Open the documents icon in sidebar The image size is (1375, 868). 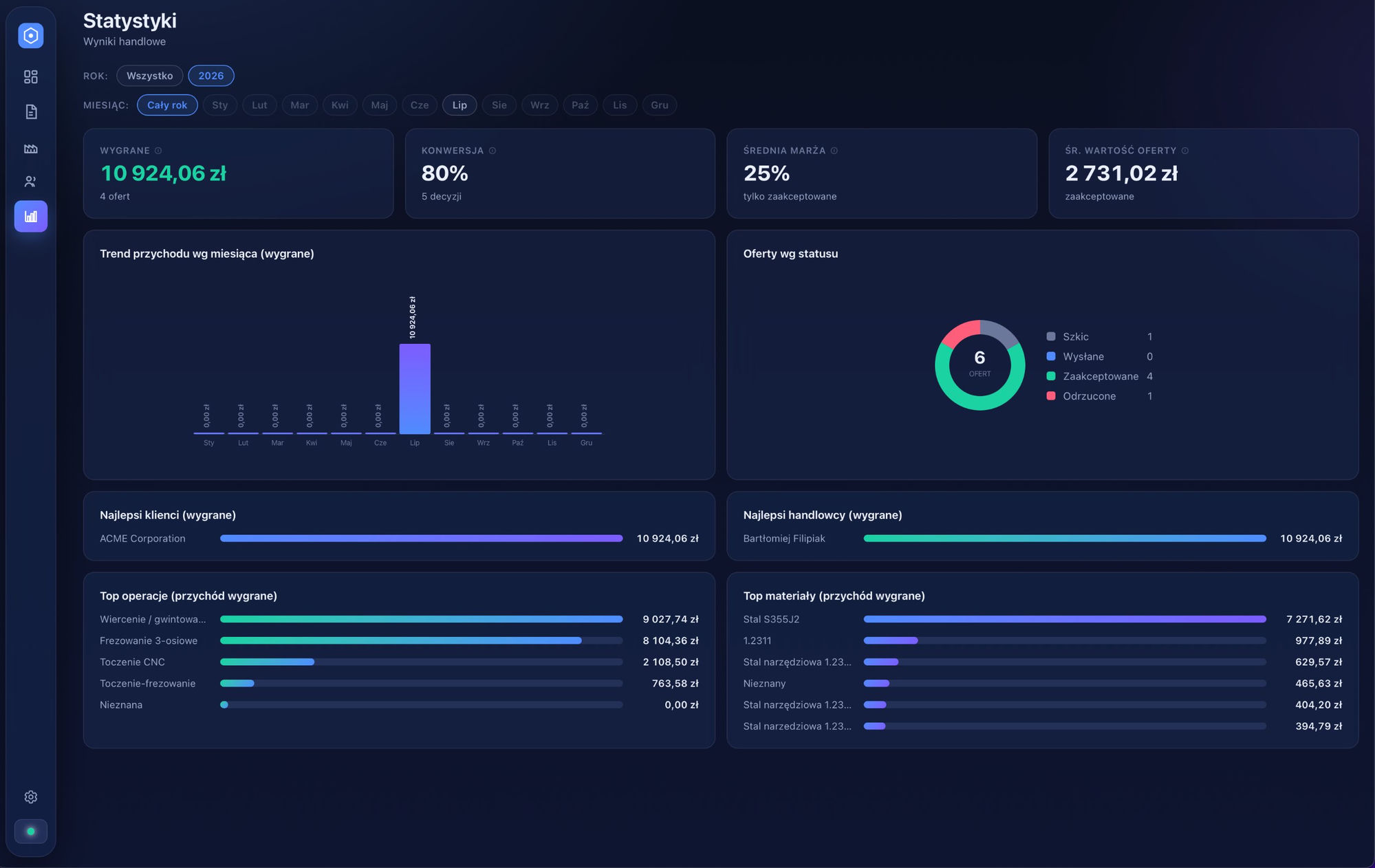tap(30, 111)
